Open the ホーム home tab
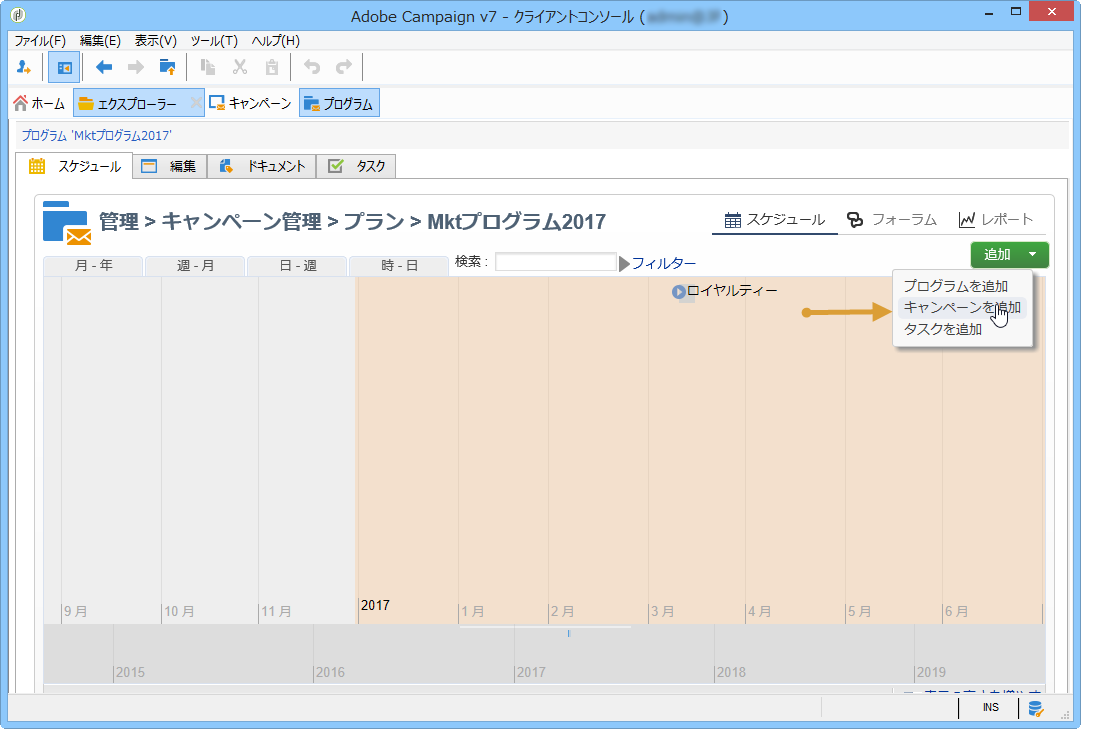Viewport: 1111px width, 754px height. tap(40, 103)
